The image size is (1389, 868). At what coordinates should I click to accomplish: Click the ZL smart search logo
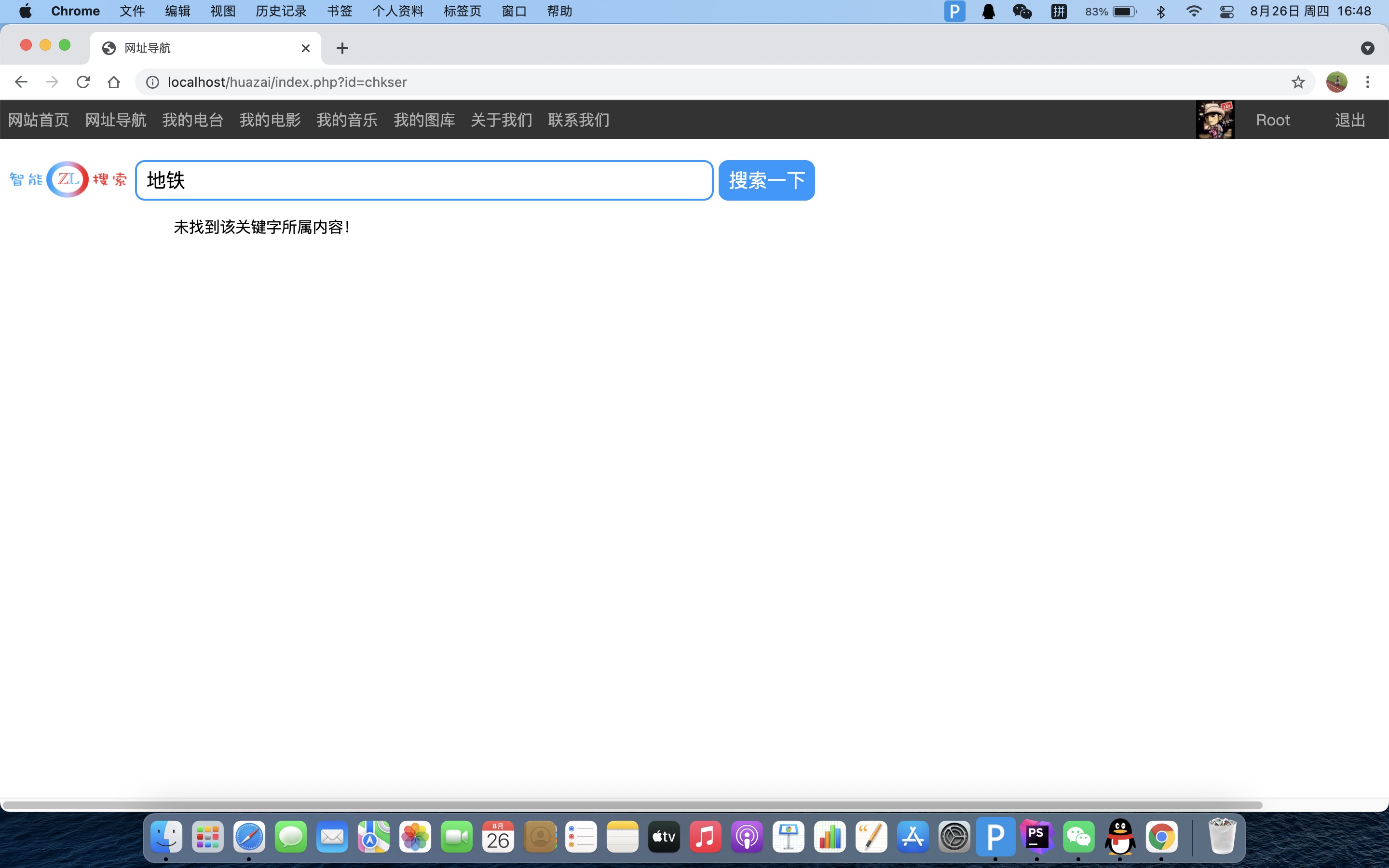pyautogui.click(x=68, y=179)
